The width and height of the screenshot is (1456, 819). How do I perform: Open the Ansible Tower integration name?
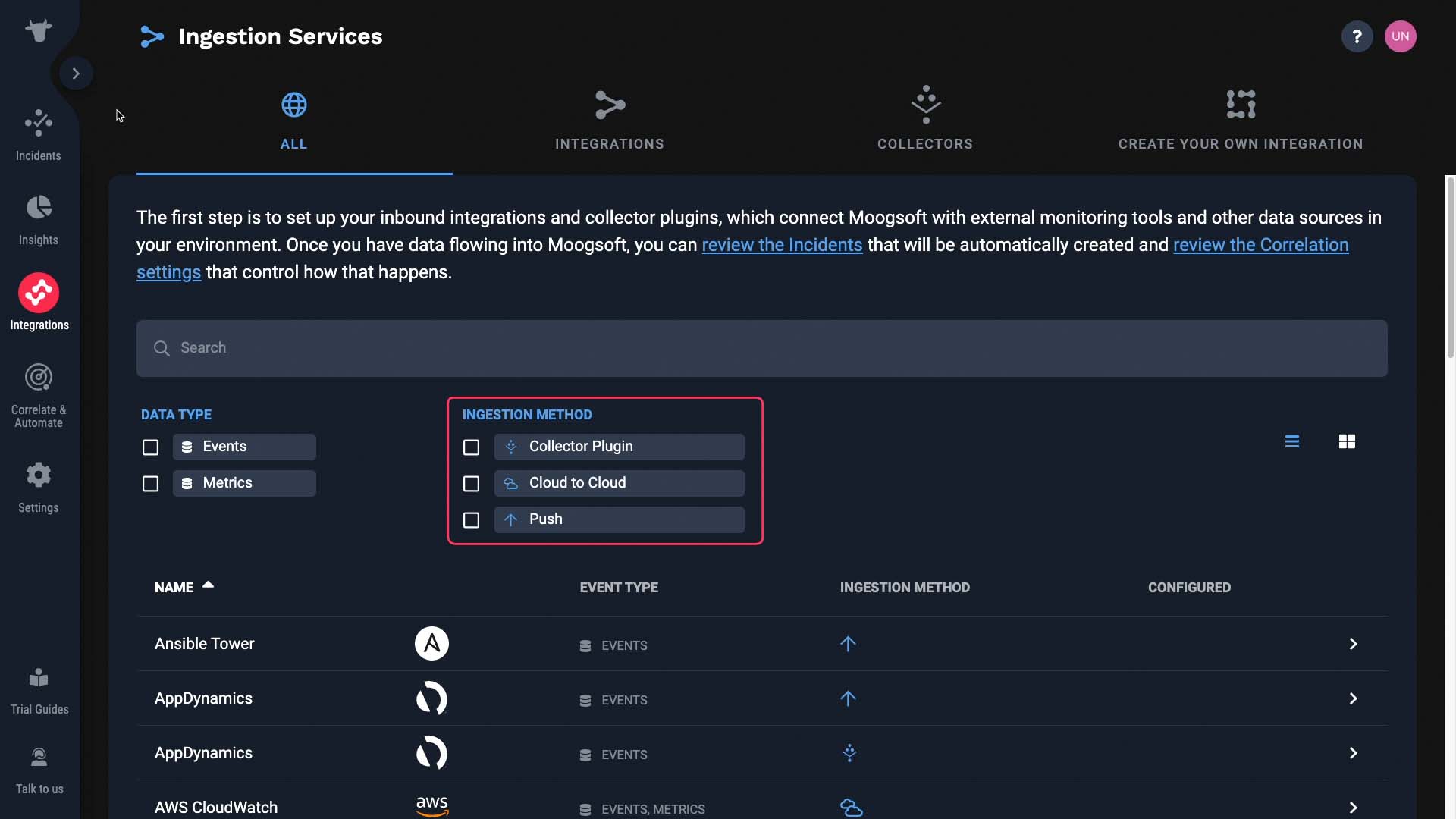[204, 644]
